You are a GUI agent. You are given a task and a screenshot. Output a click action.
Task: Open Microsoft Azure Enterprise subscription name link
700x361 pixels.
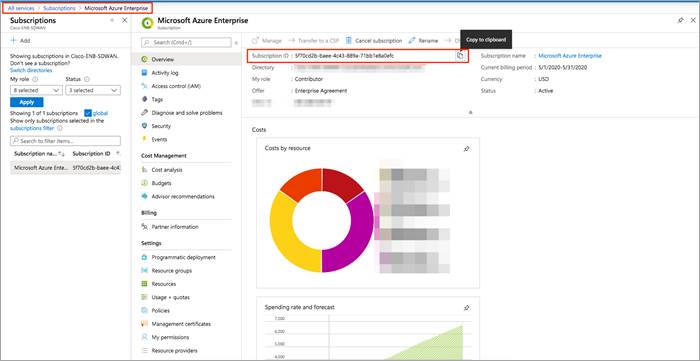(570, 56)
